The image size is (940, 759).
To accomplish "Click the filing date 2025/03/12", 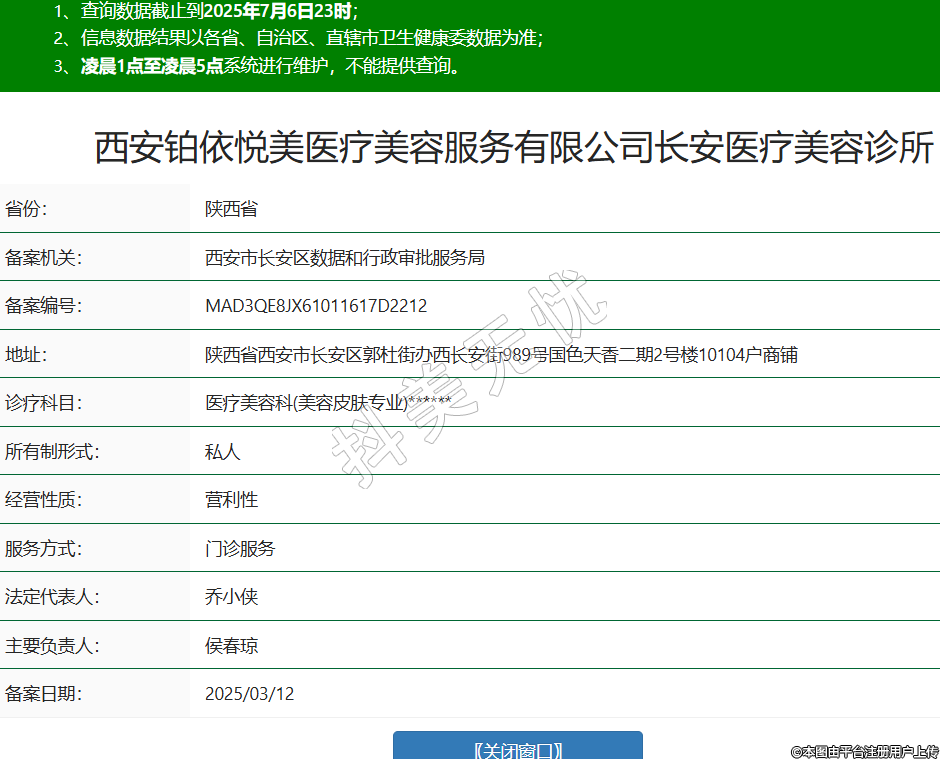I will point(249,694).
